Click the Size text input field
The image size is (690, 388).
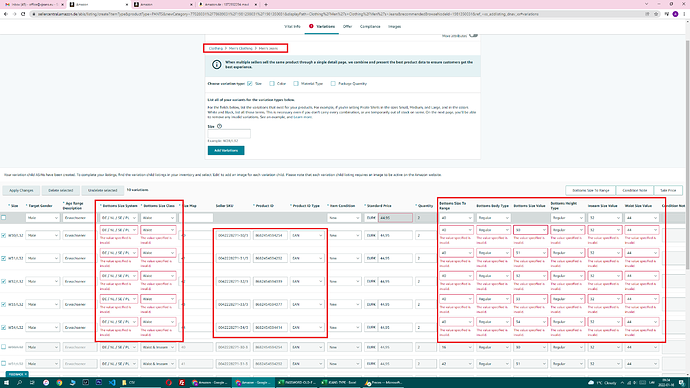[229, 134]
